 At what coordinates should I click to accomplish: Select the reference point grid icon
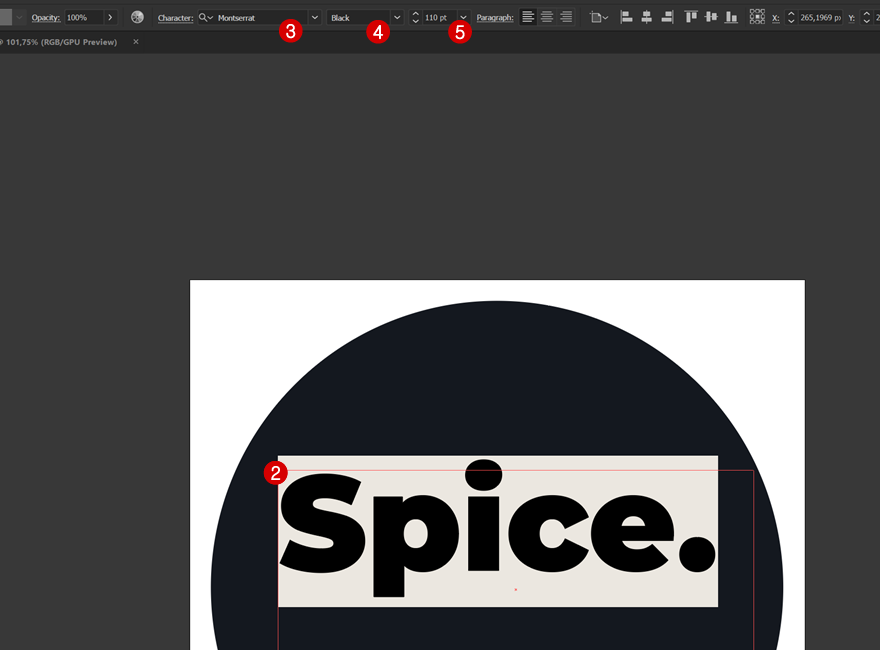(x=757, y=17)
